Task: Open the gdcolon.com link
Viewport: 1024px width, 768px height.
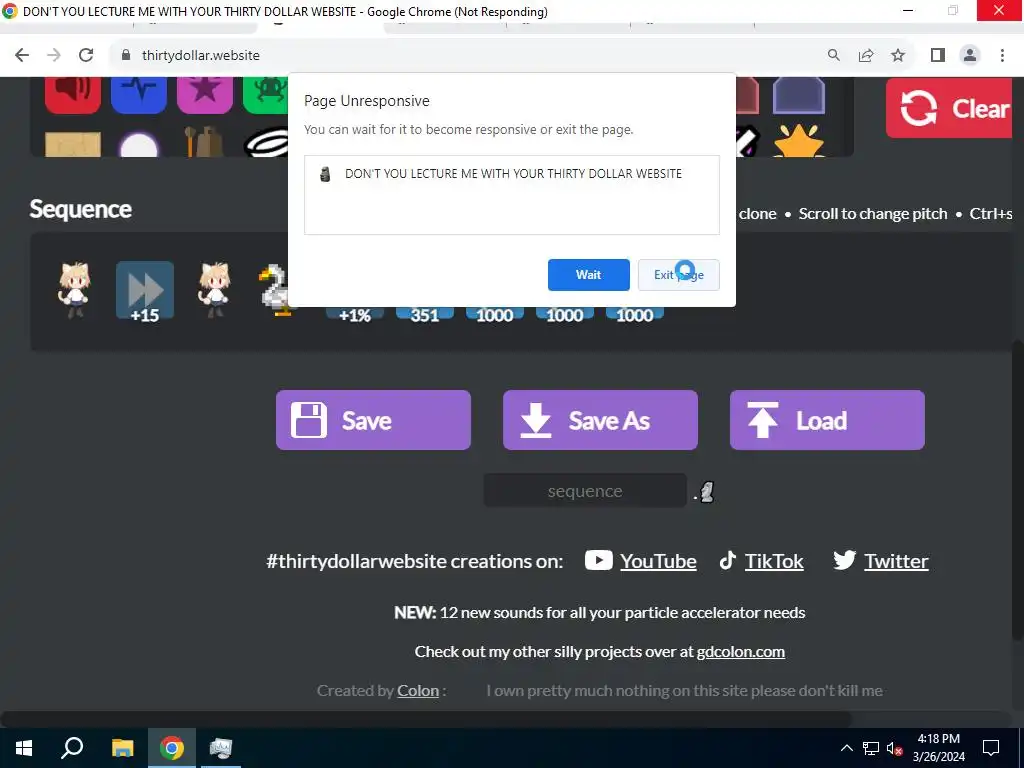Action: [741, 652]
